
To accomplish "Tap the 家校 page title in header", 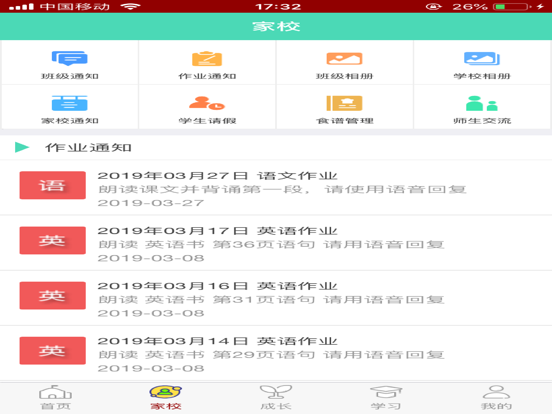I will [x=276, y=26].
